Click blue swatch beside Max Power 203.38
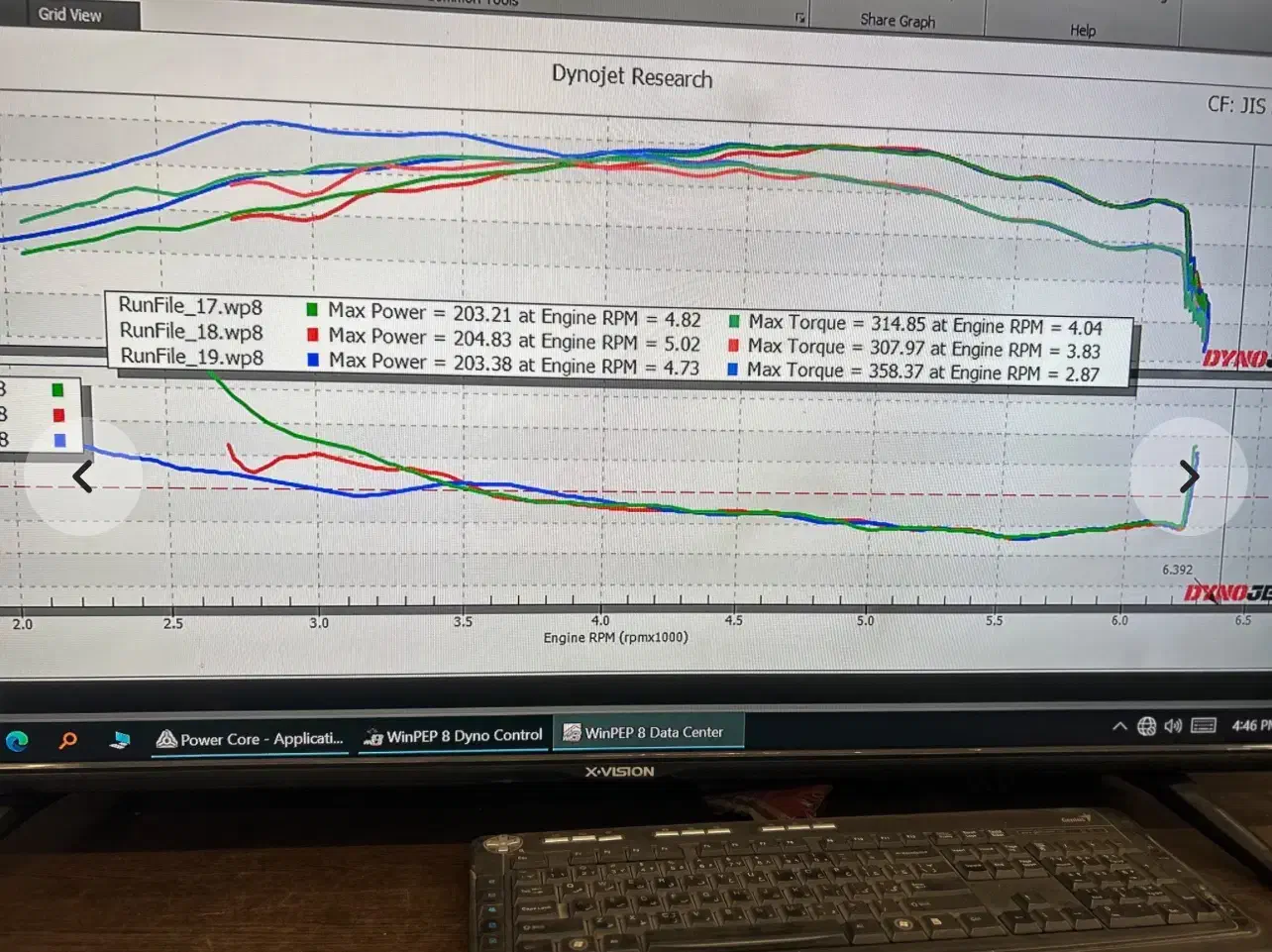1272x952 pixels. coord(313,361)
